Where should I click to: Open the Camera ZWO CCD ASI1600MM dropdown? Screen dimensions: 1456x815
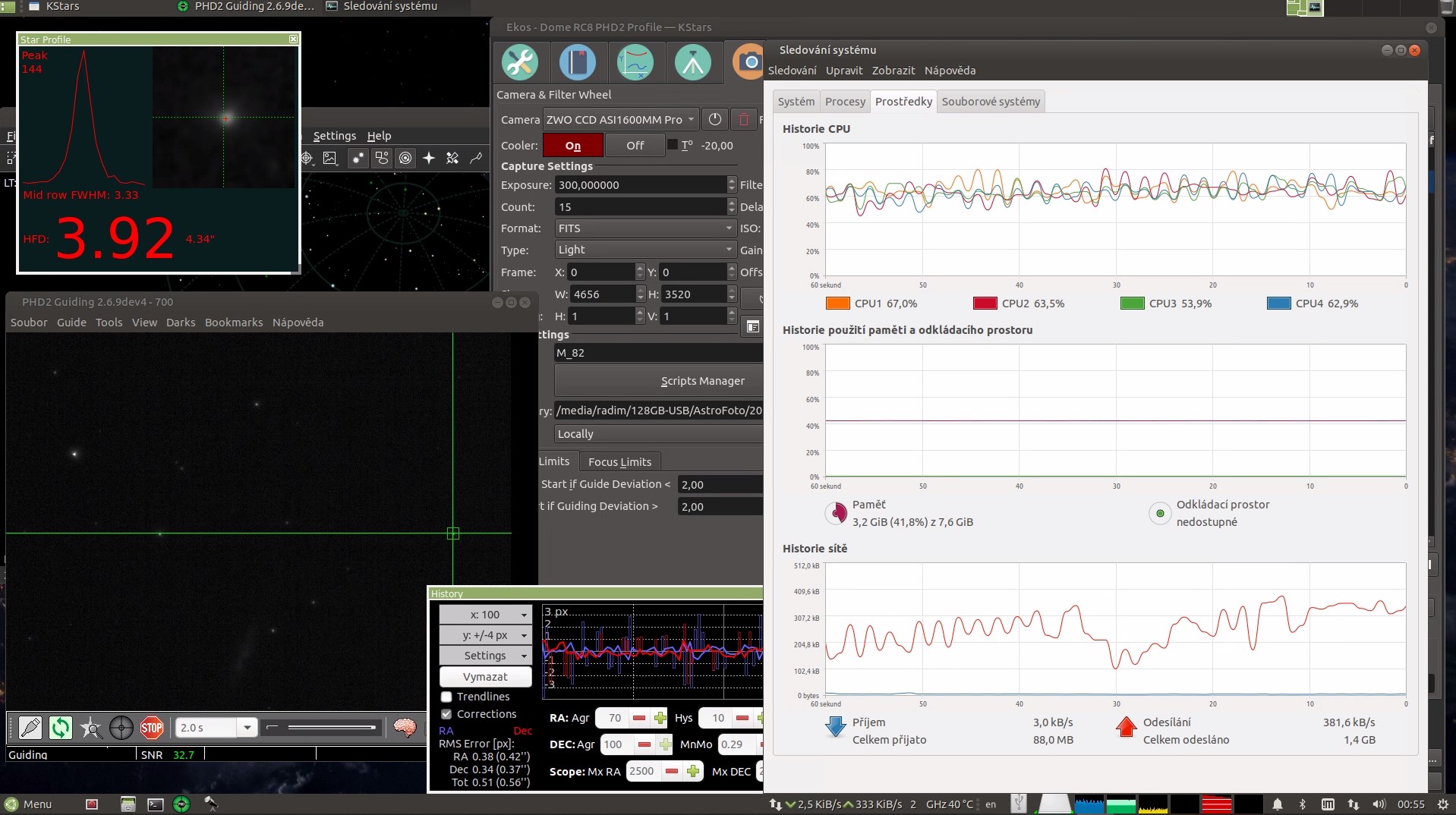[x=620, y=120]
